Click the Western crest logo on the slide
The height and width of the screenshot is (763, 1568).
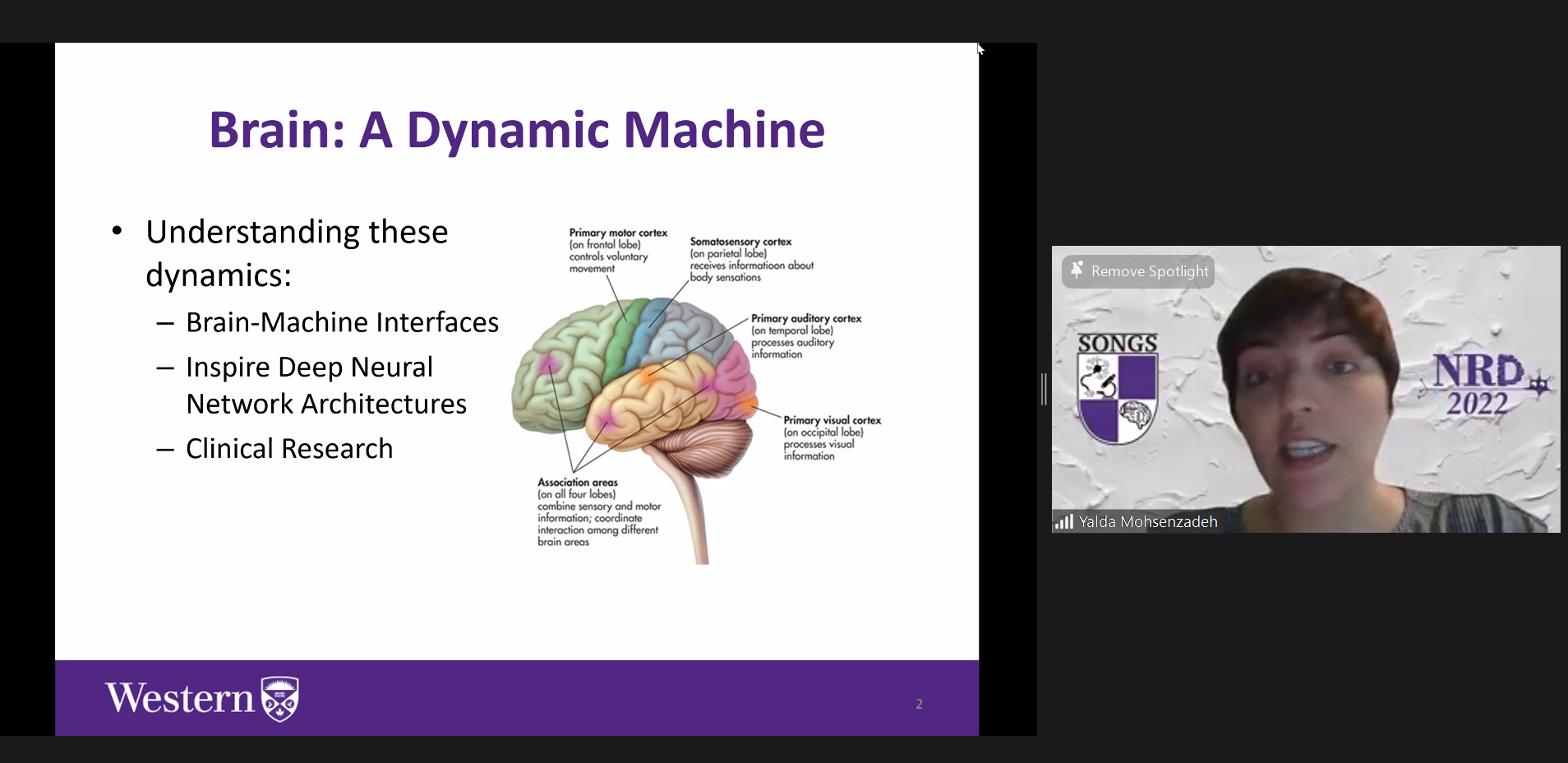(x=280, y=699)
